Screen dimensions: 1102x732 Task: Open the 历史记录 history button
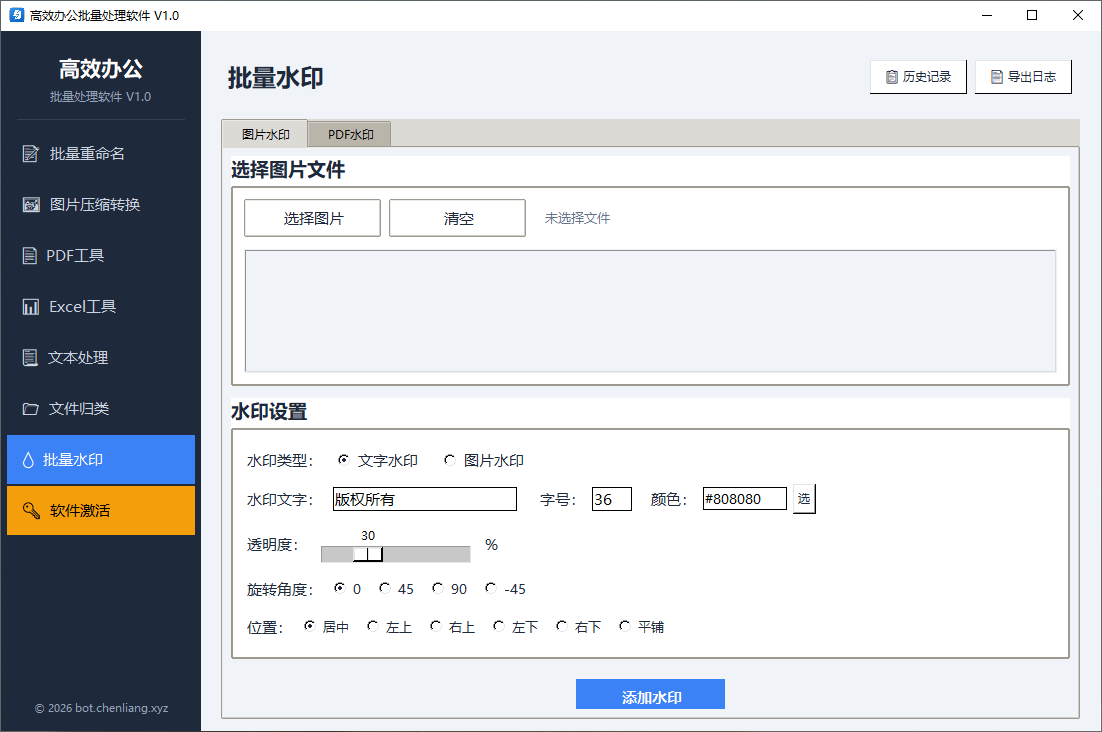(918, 77)
